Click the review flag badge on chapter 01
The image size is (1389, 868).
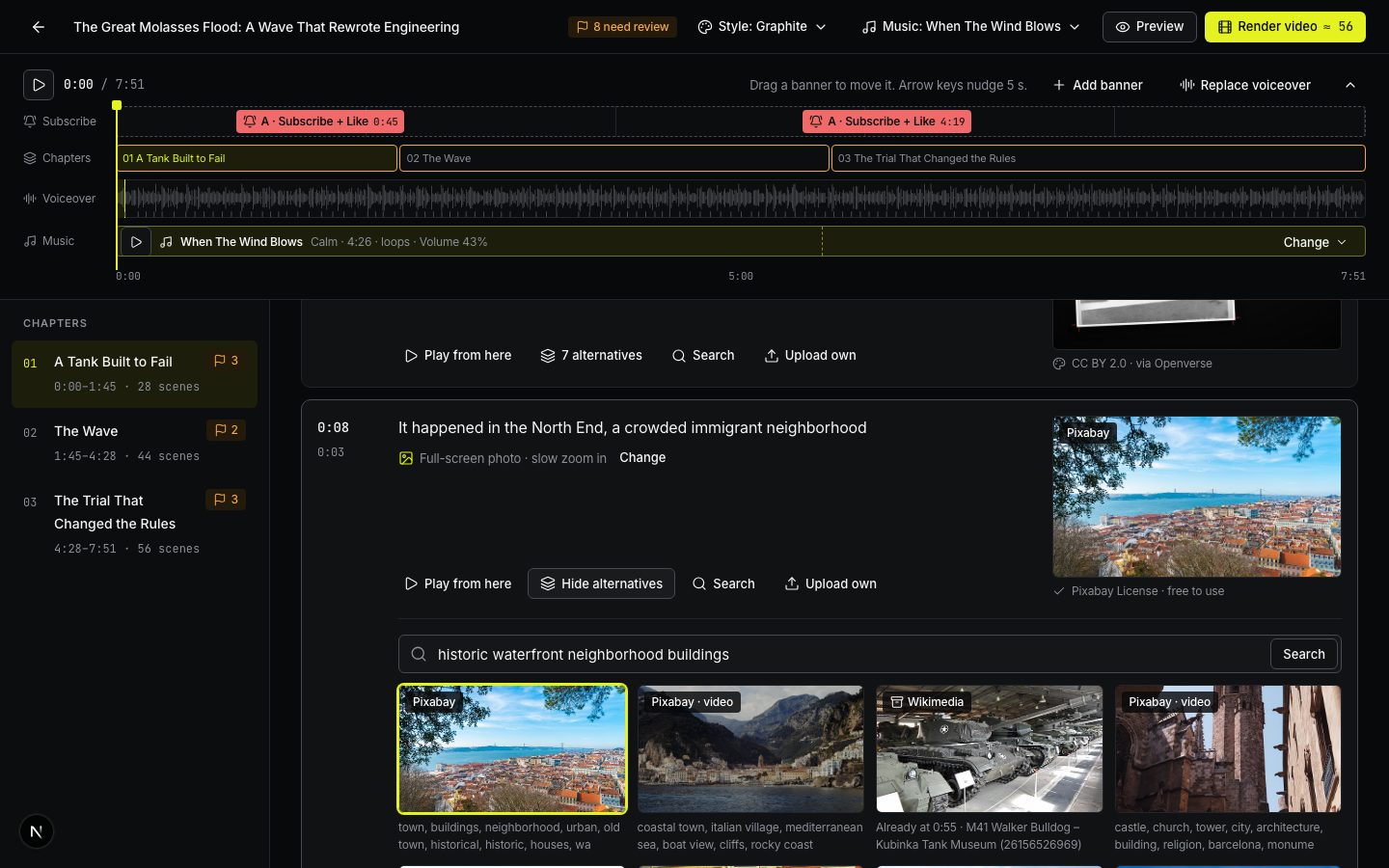click(x=226, y=361)
